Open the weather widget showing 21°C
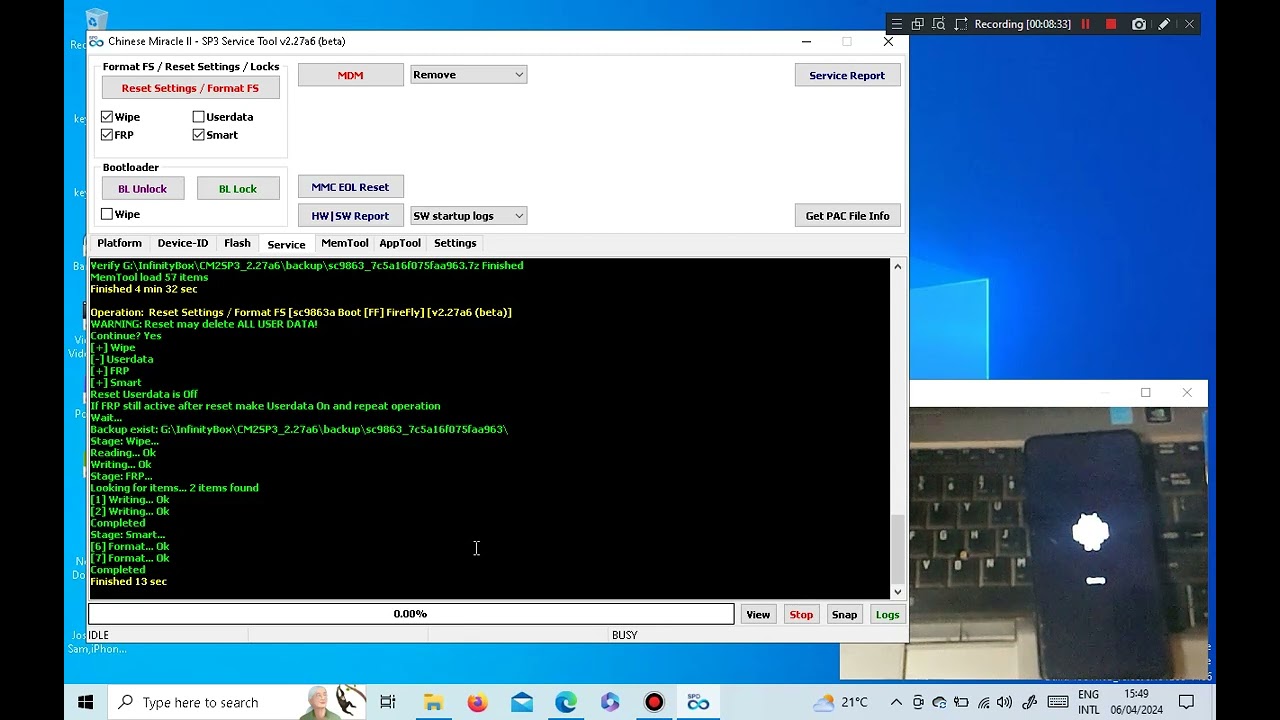The image size is (1280, 720). click(x=840, y=702)
